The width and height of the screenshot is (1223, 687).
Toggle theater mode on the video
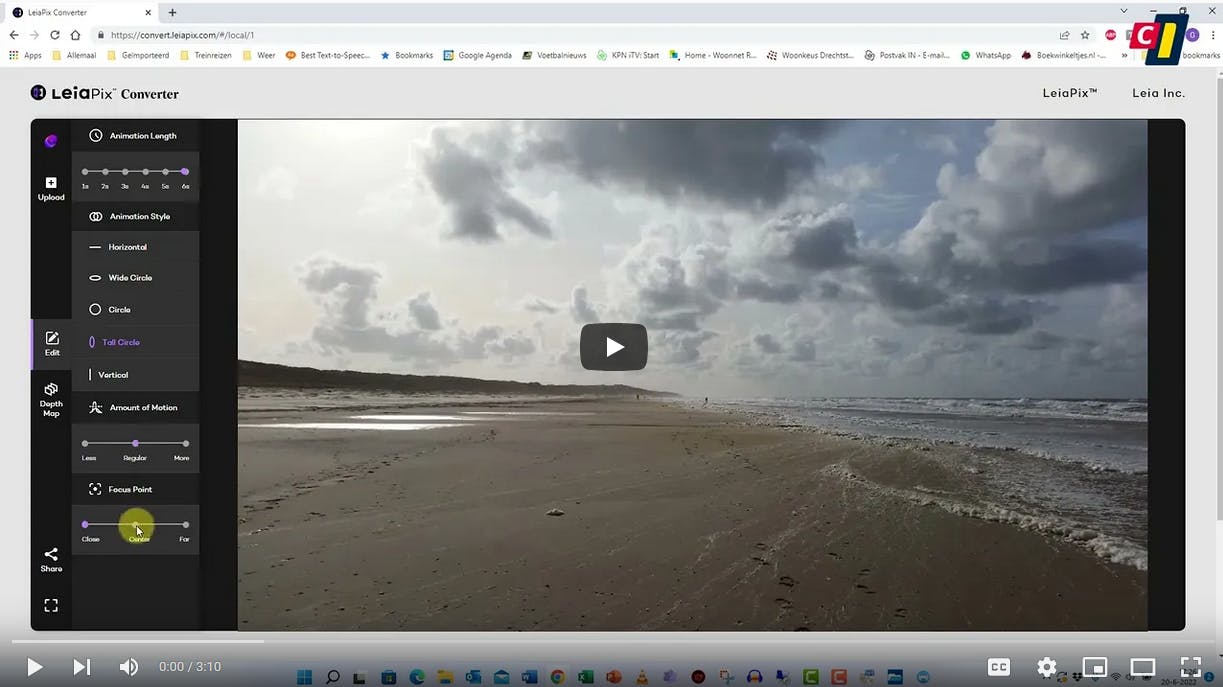pos(1143,667)
